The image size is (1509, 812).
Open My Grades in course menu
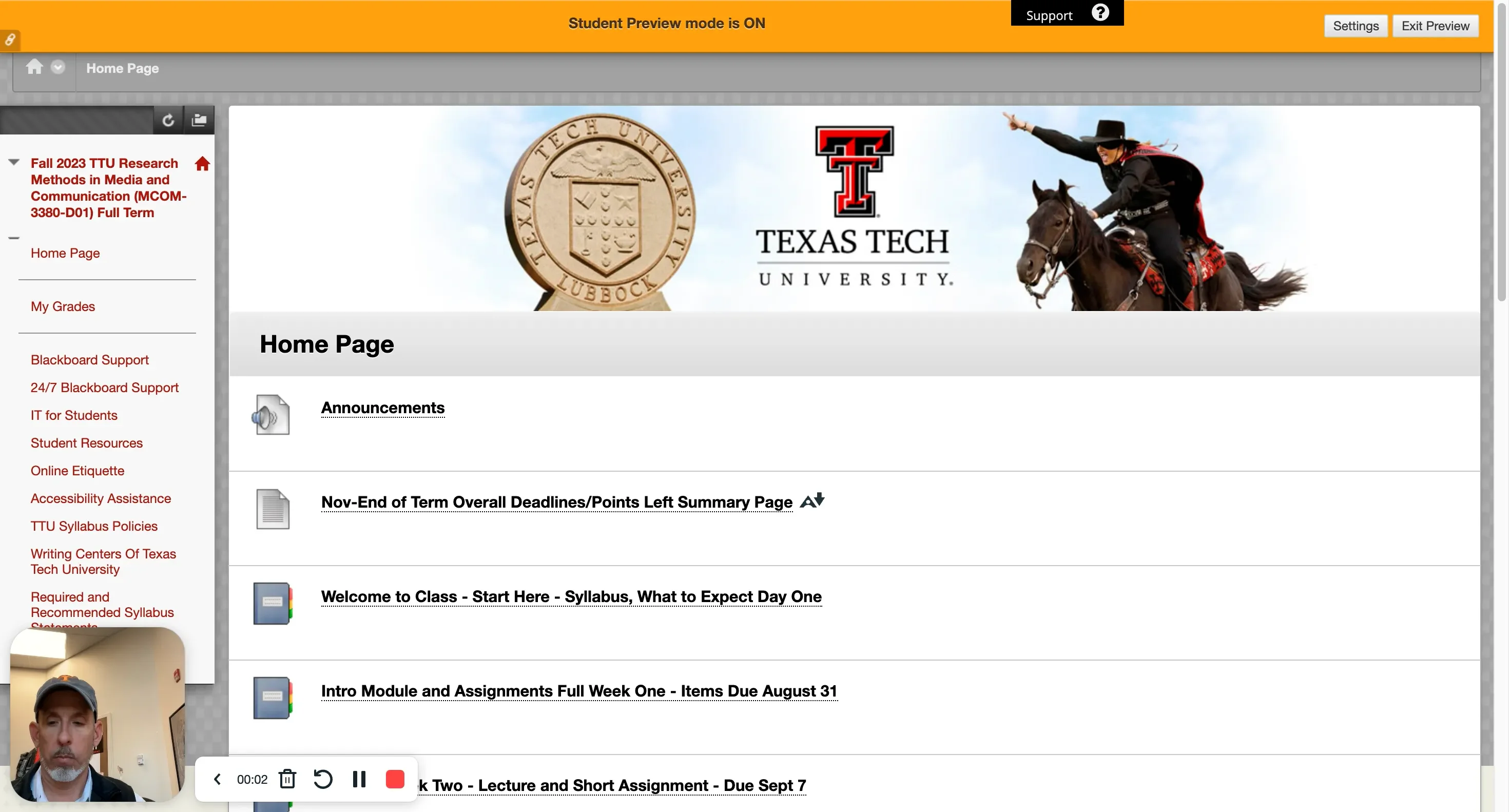(63, 306)
